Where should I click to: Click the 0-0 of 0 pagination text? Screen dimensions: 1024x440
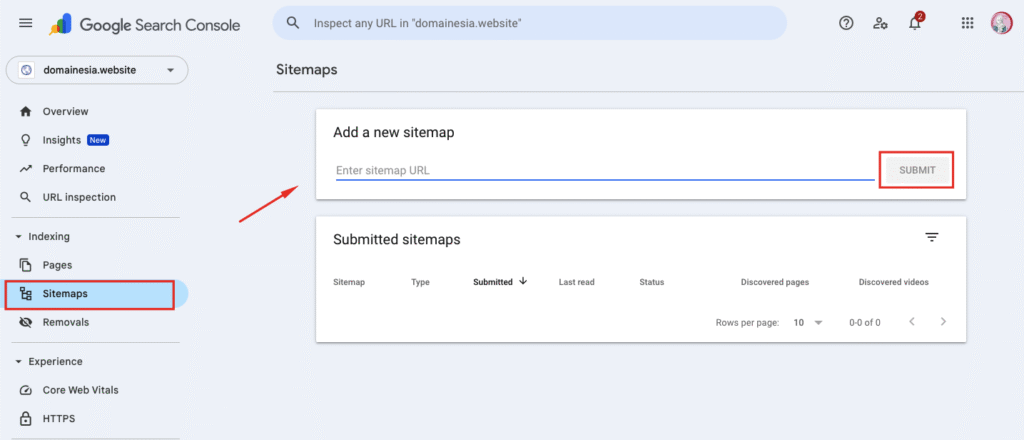click(865, 322)
